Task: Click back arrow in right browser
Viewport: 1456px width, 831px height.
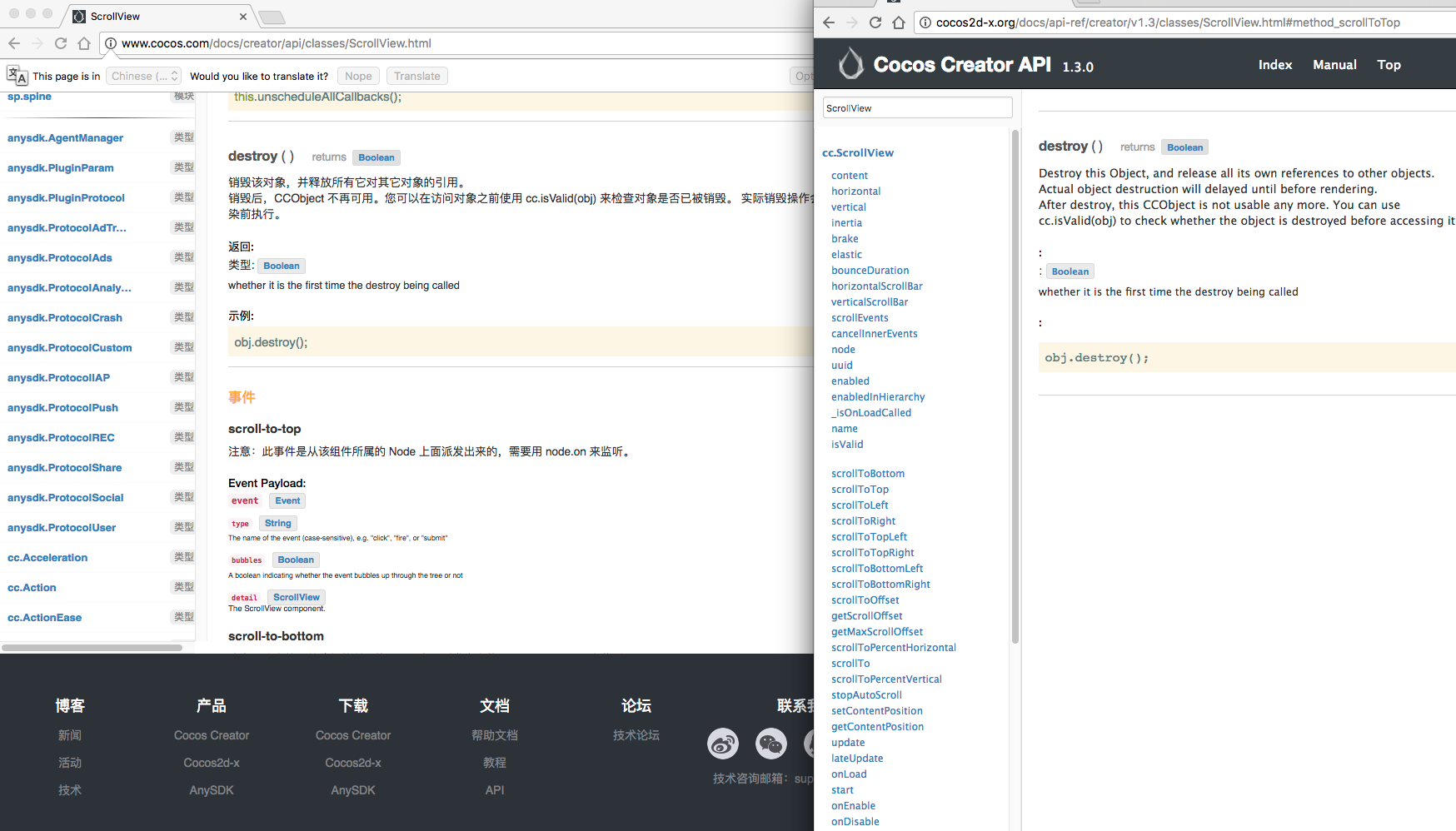Action: pyautogui.click(x=828, y=22)
